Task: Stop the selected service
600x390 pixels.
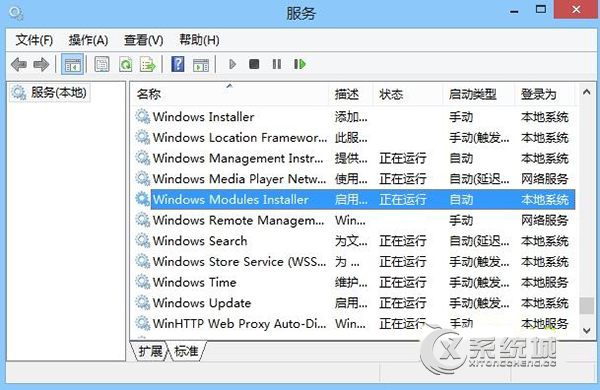Action: 254,64
